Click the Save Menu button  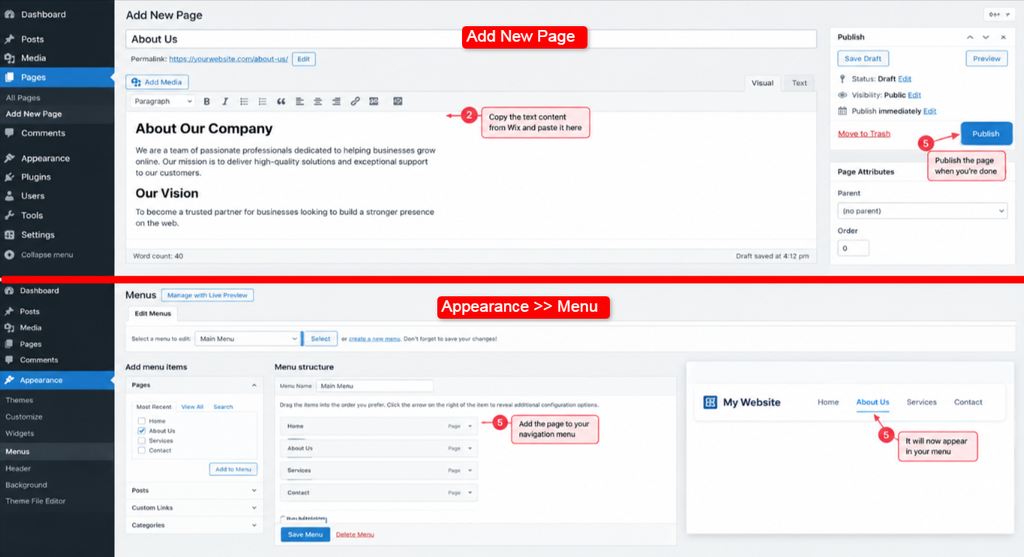[x=305, y=534]
